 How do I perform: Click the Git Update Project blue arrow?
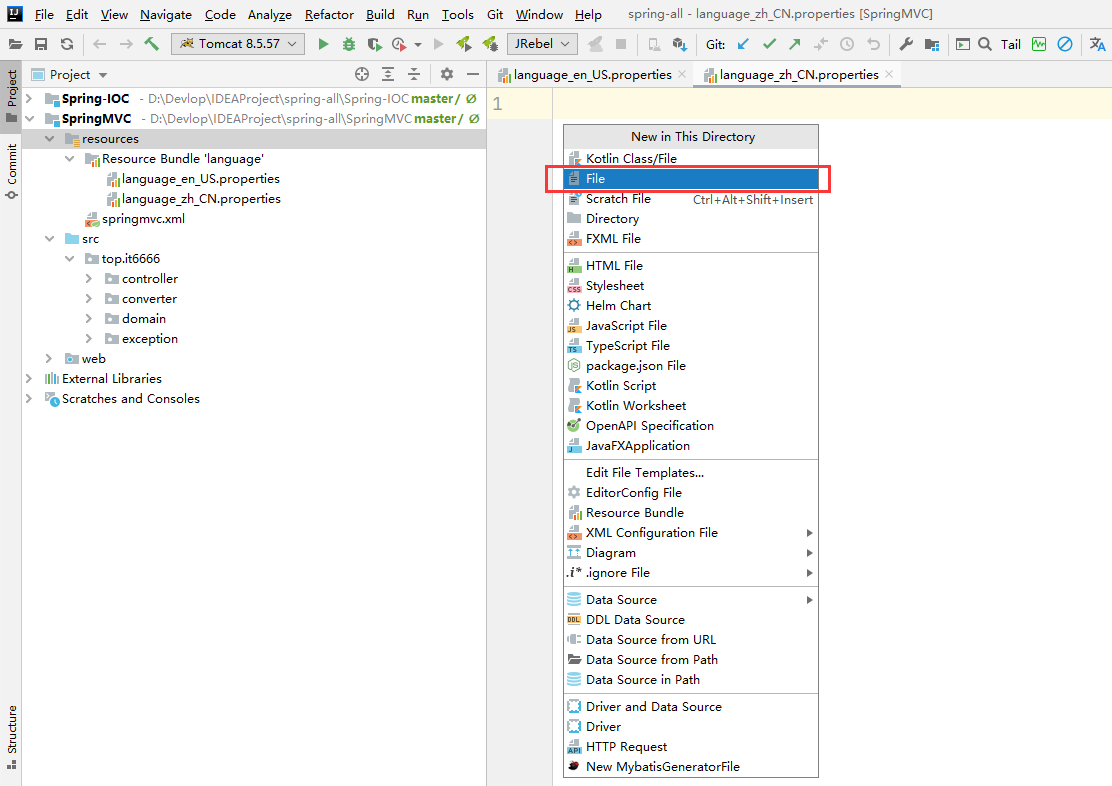tap(743, 44)
